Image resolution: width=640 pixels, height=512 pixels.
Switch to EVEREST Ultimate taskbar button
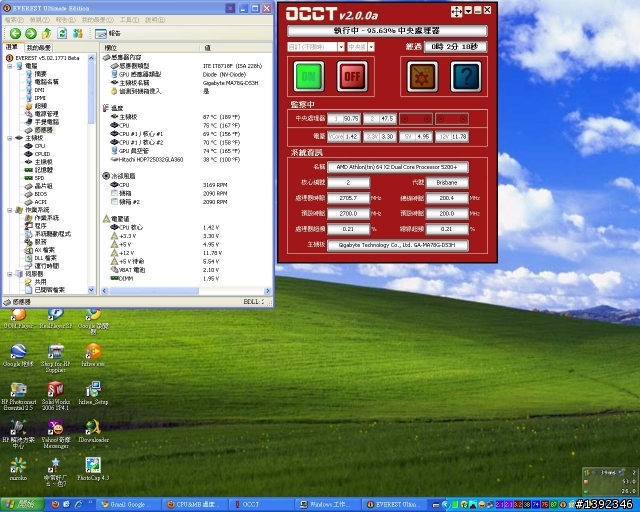tap(395, 505)
